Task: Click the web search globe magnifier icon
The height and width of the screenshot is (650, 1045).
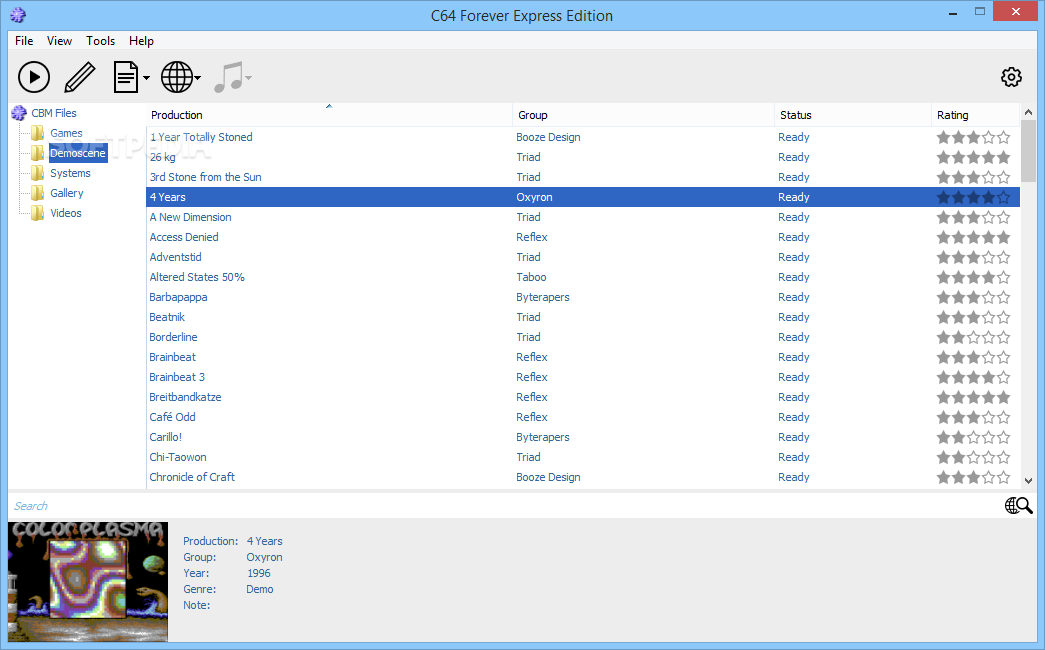Action: pos(1018,506)
